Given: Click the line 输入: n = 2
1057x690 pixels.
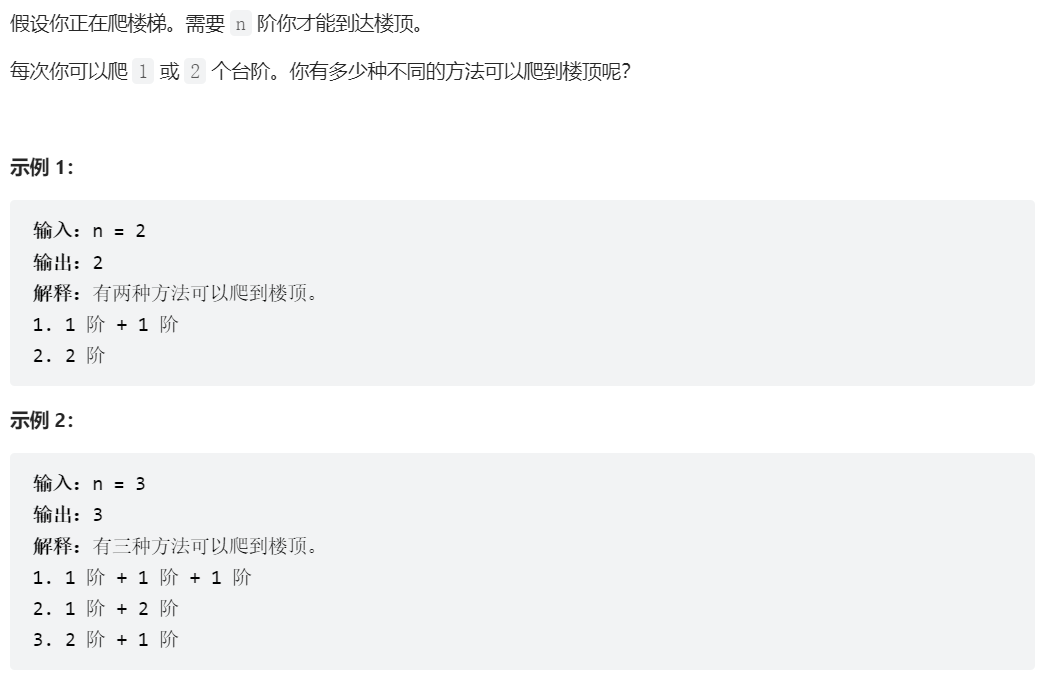Looking at the screenshot, I should coord(89,231).
